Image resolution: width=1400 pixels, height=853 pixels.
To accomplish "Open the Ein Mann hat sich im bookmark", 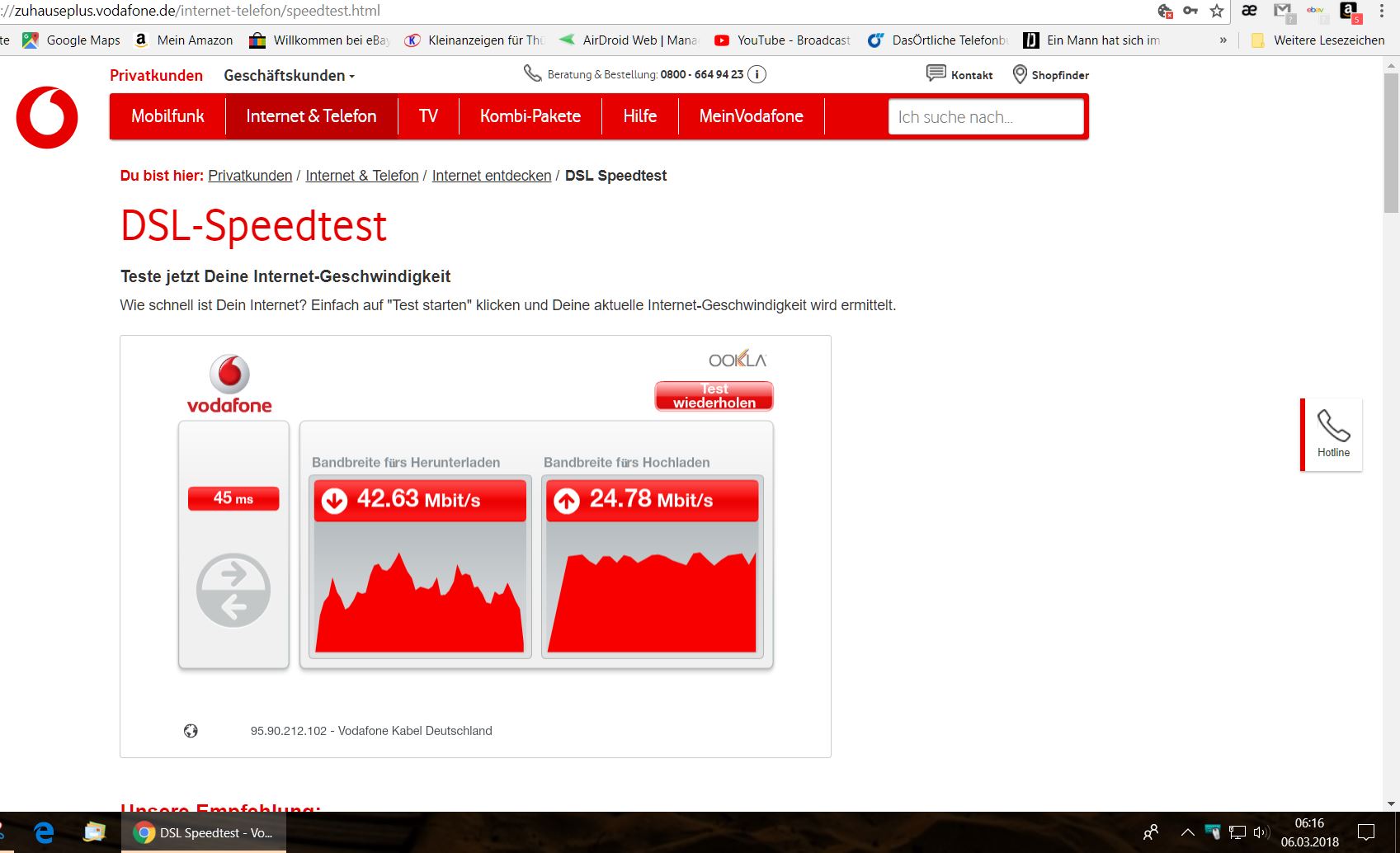I will click(1091, 40).
